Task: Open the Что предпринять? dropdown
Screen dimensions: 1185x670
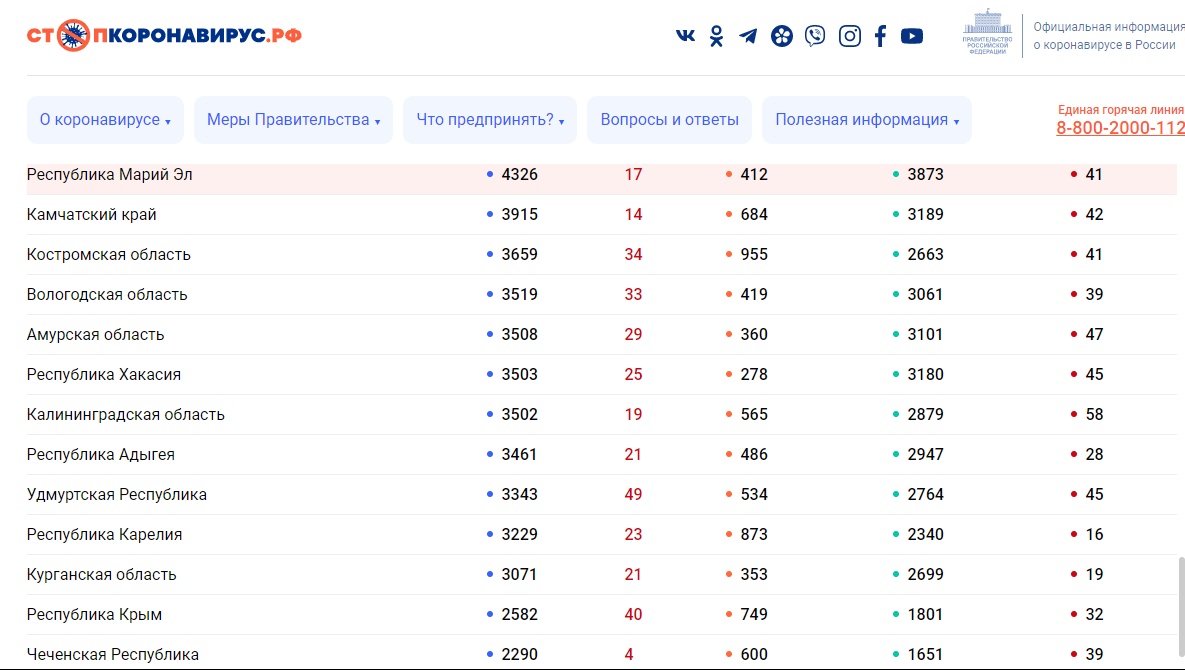Action: 490,119
